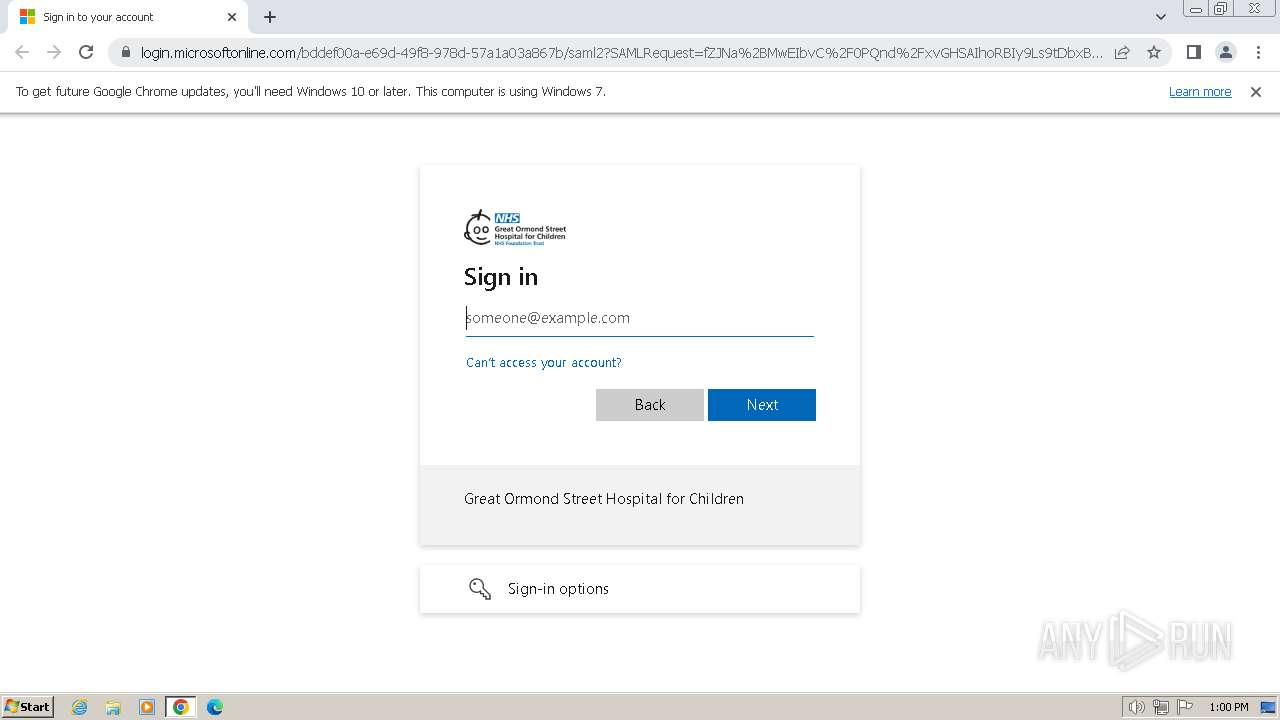Open the 'Can't access your account?' link
Screen dimensions: 1280x720
[544, 362]
